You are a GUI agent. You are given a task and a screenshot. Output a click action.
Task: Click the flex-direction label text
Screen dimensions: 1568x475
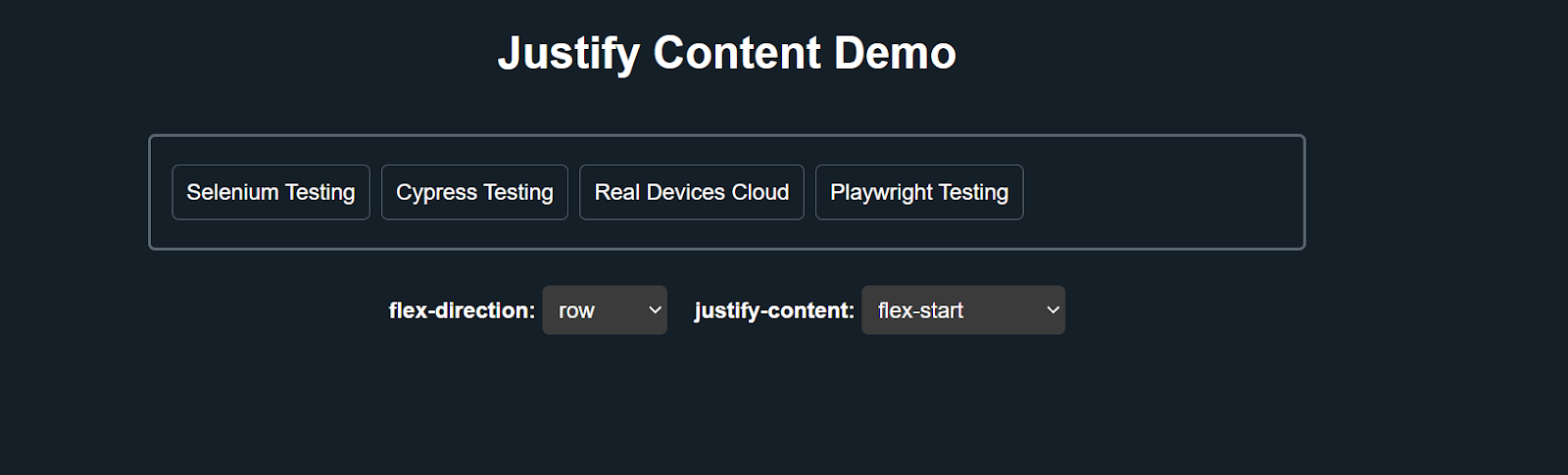click(x=462, y=310)
